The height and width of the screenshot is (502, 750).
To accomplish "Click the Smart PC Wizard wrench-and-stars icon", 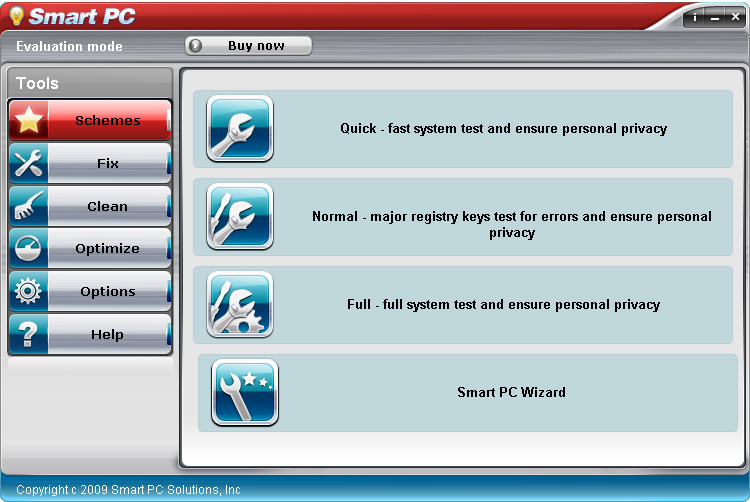I will [x=244, y=392].
